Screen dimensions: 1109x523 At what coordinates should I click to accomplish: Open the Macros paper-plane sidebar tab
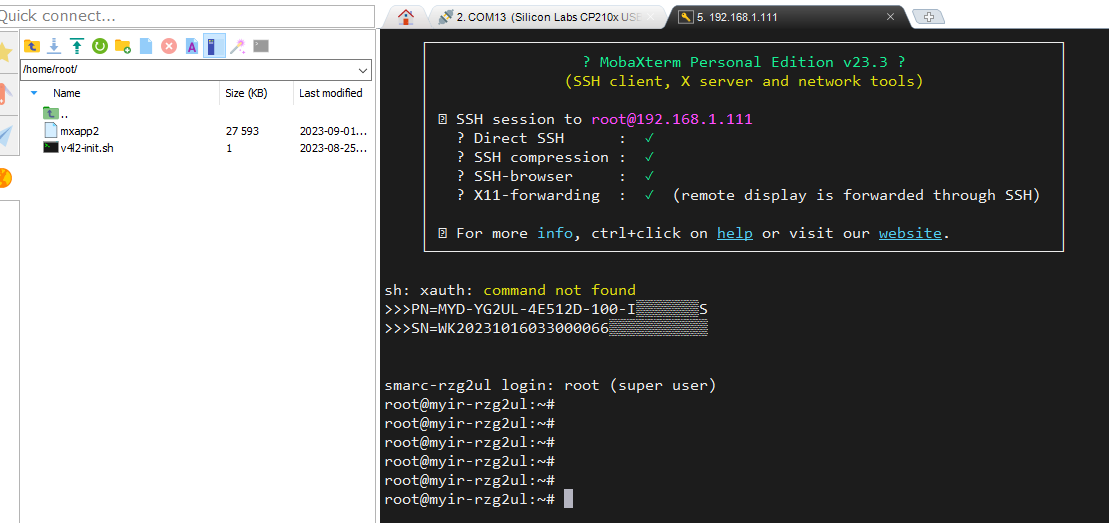(x=6, y=136)
